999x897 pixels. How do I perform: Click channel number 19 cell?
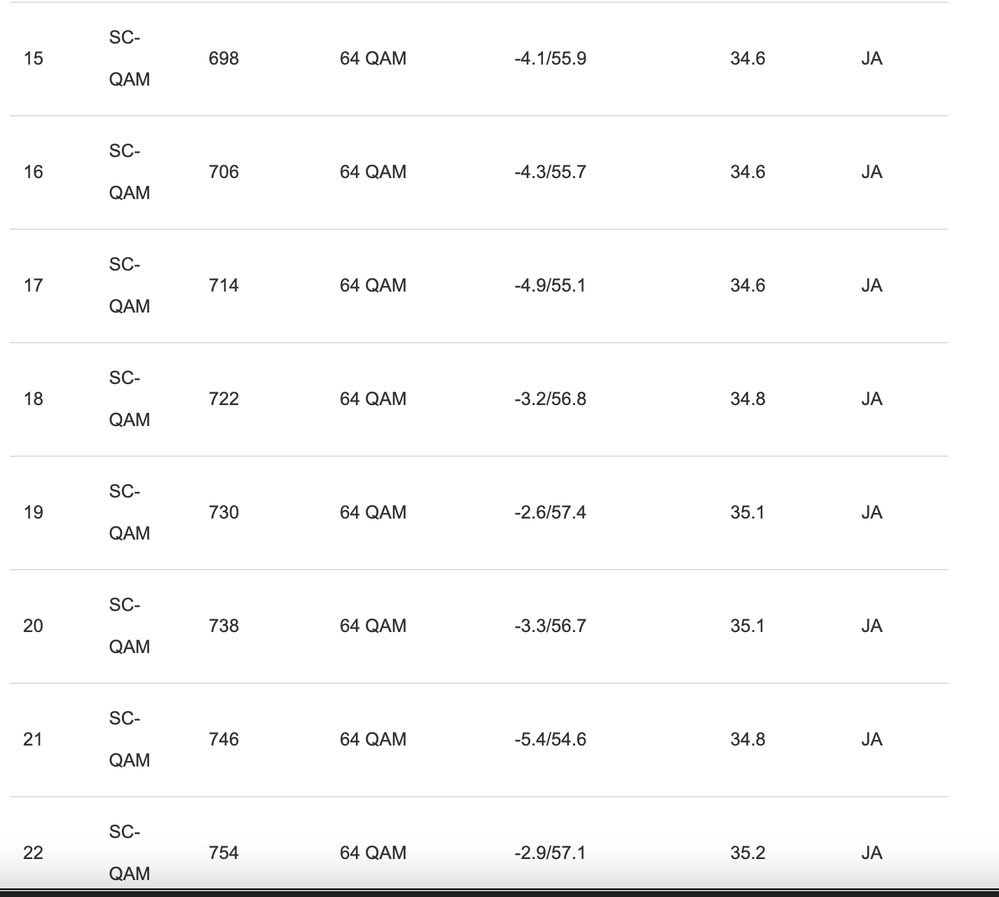pyautogui.click(x=33, y=513)
